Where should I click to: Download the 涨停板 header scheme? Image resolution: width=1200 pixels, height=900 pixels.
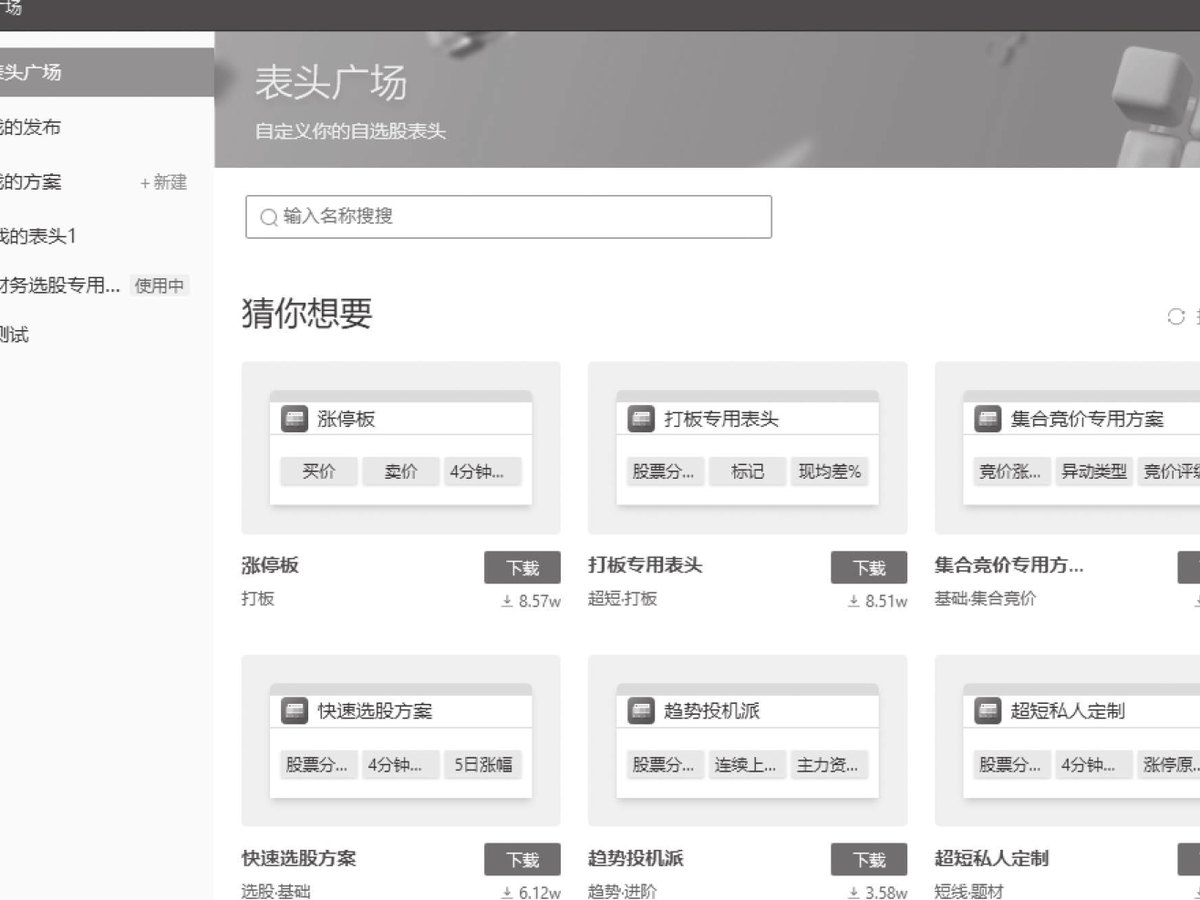point(523,567)
